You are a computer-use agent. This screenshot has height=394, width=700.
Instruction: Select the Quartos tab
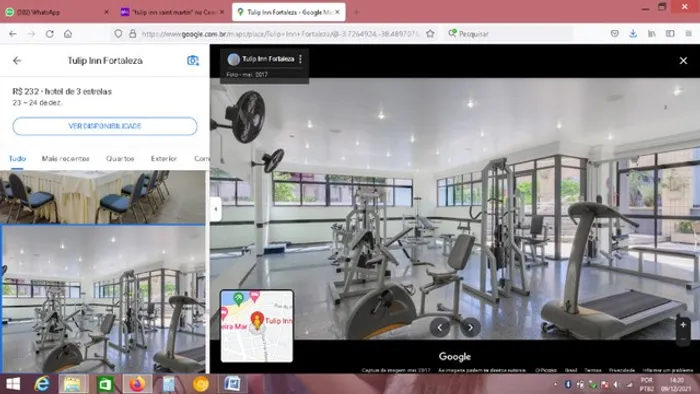pos(120,158)
